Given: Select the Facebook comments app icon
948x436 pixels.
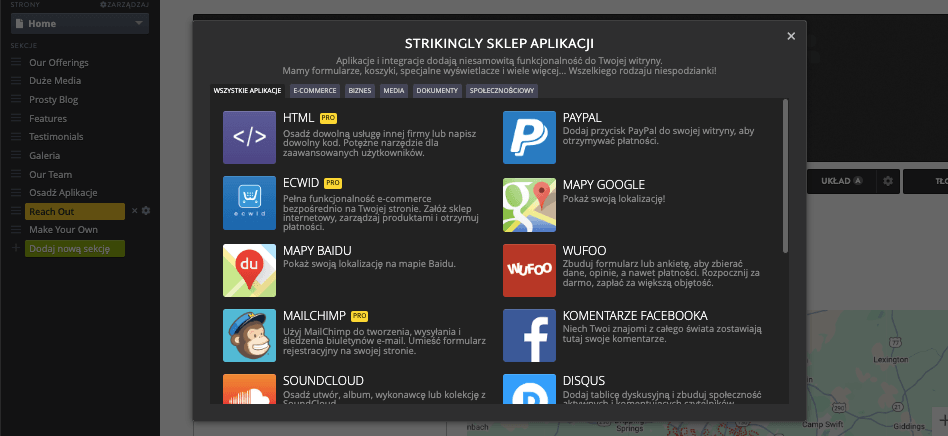Looking at the screenshot, I should pos(529,336).
